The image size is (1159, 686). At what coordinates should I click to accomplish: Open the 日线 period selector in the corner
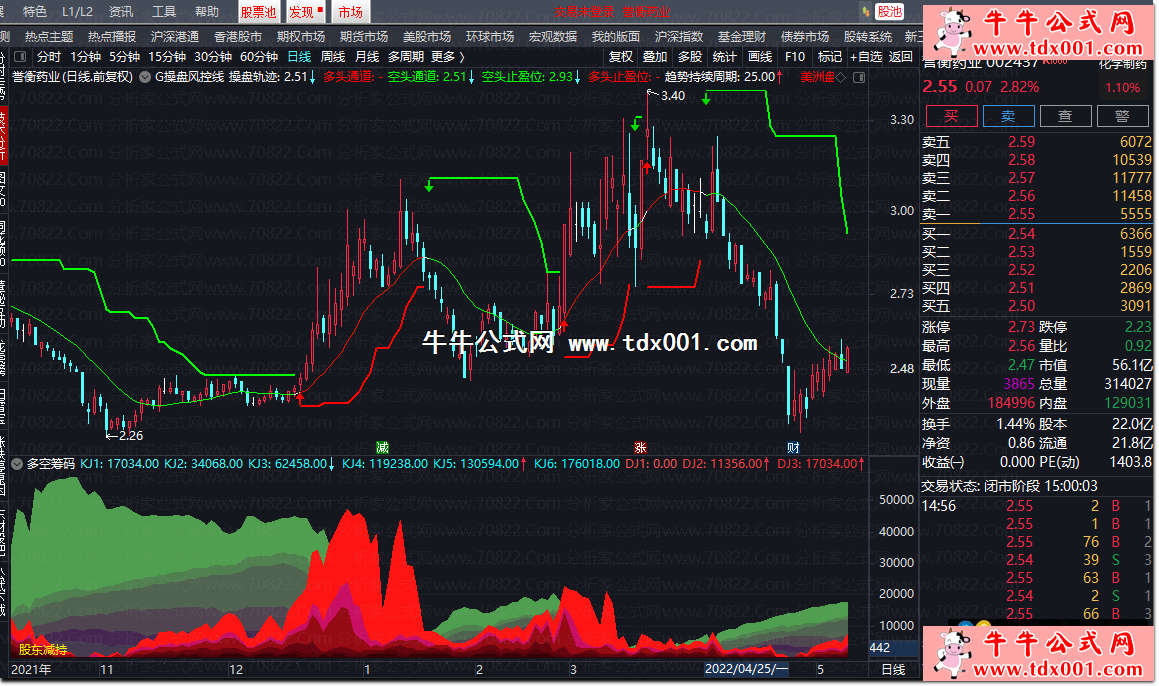coord(893,669)
